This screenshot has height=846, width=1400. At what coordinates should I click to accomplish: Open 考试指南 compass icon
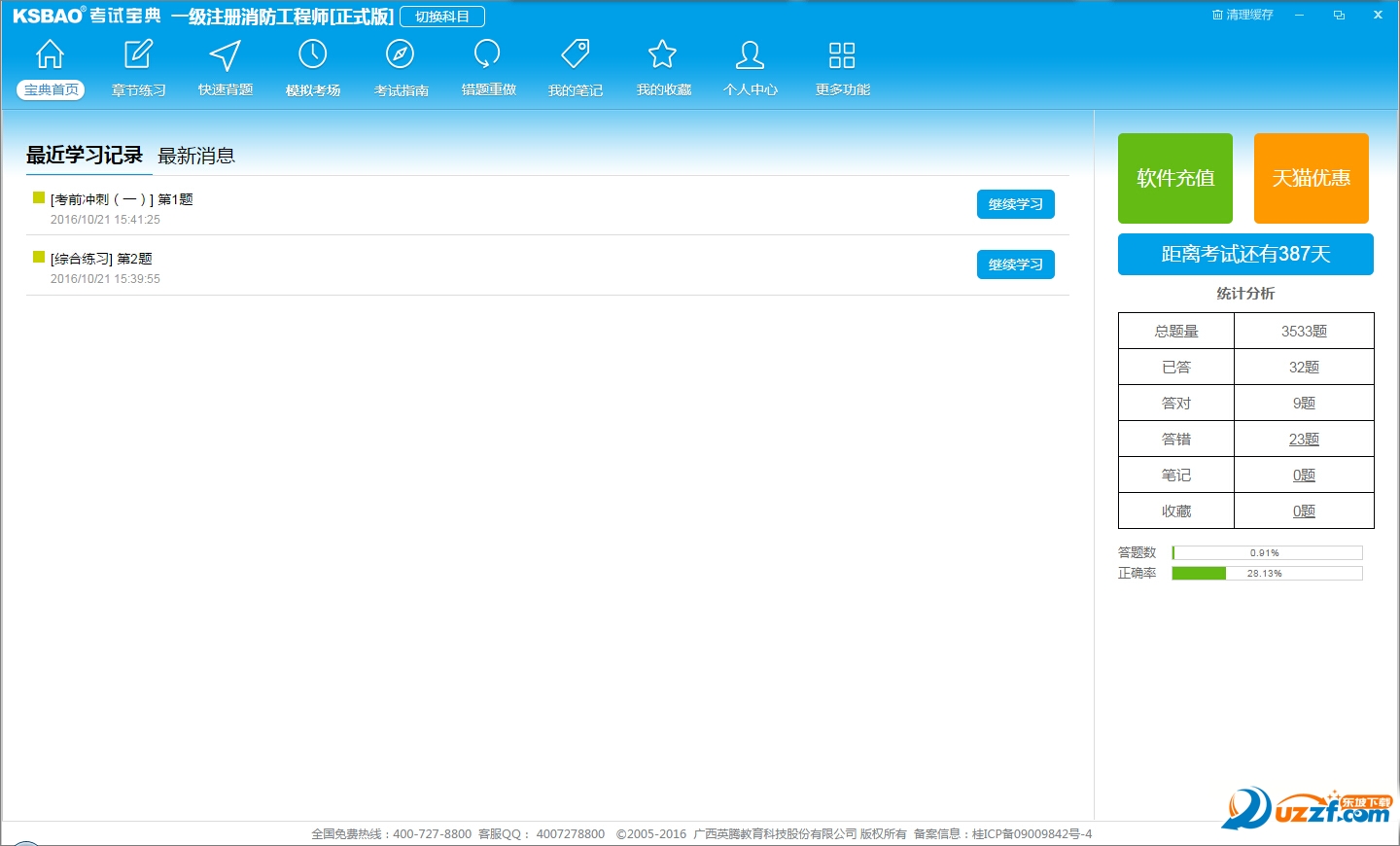401,54
